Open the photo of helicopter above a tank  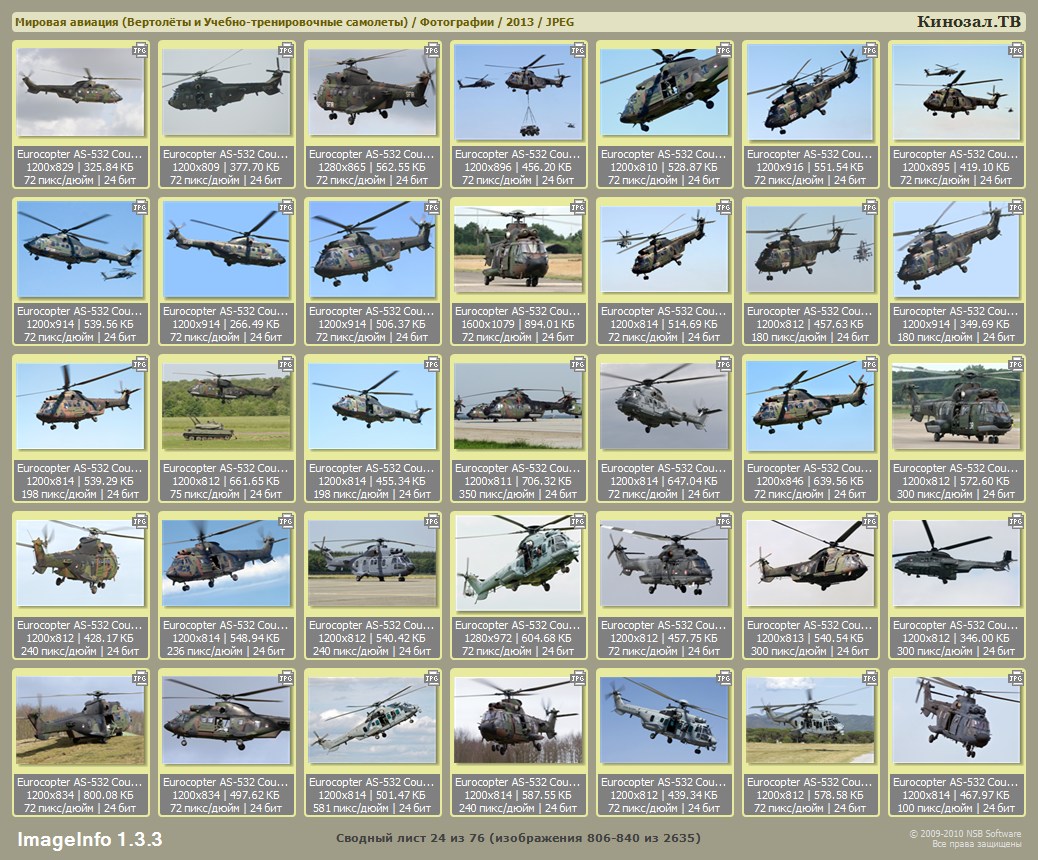225,406
